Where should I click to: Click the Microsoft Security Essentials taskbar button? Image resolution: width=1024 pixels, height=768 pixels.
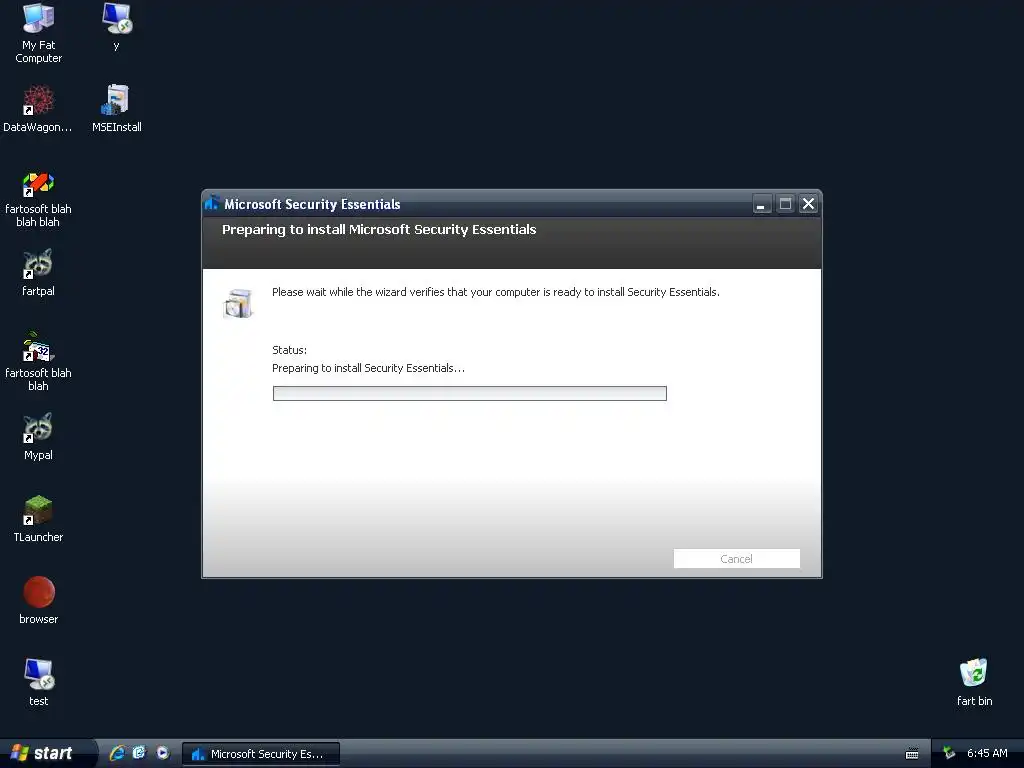[261, 754]
